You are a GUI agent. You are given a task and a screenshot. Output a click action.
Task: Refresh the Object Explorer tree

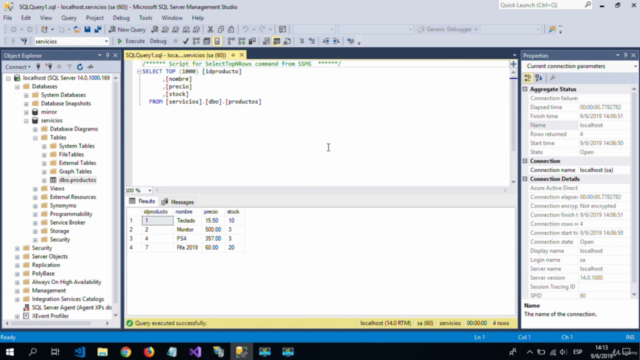pyautogui.click(x=80, y=67)
